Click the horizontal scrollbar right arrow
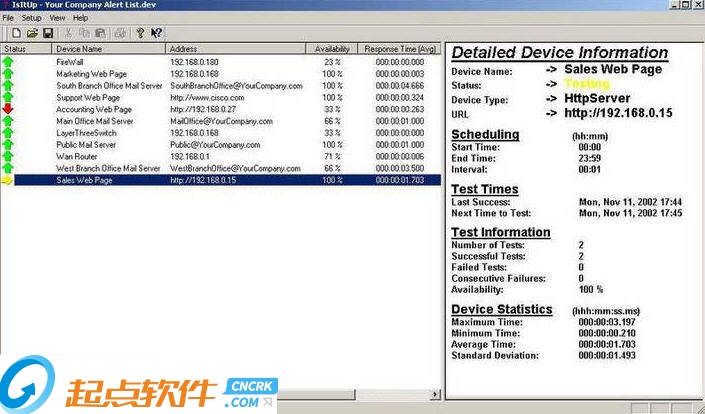The image size is (705, 414). [435, 394]
